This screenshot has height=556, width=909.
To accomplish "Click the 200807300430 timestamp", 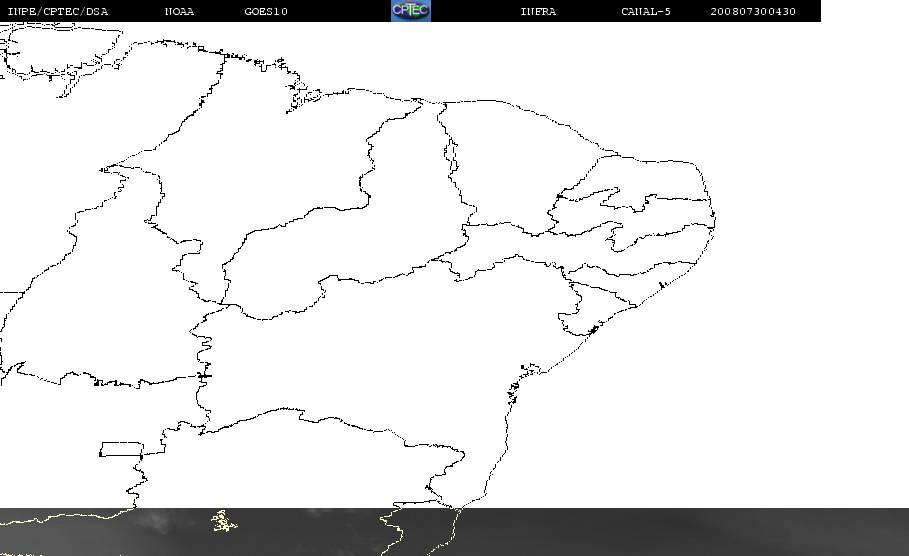I will 753,12.
